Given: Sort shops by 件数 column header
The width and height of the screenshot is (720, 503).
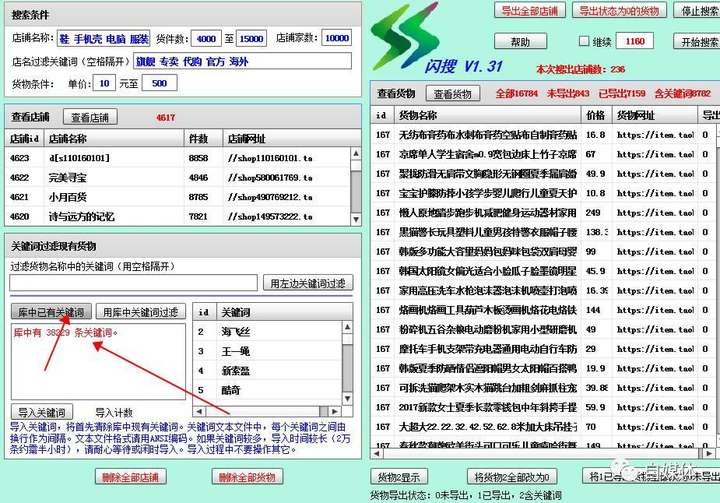Looking at the screenshot, I should (x=203, y=138).
